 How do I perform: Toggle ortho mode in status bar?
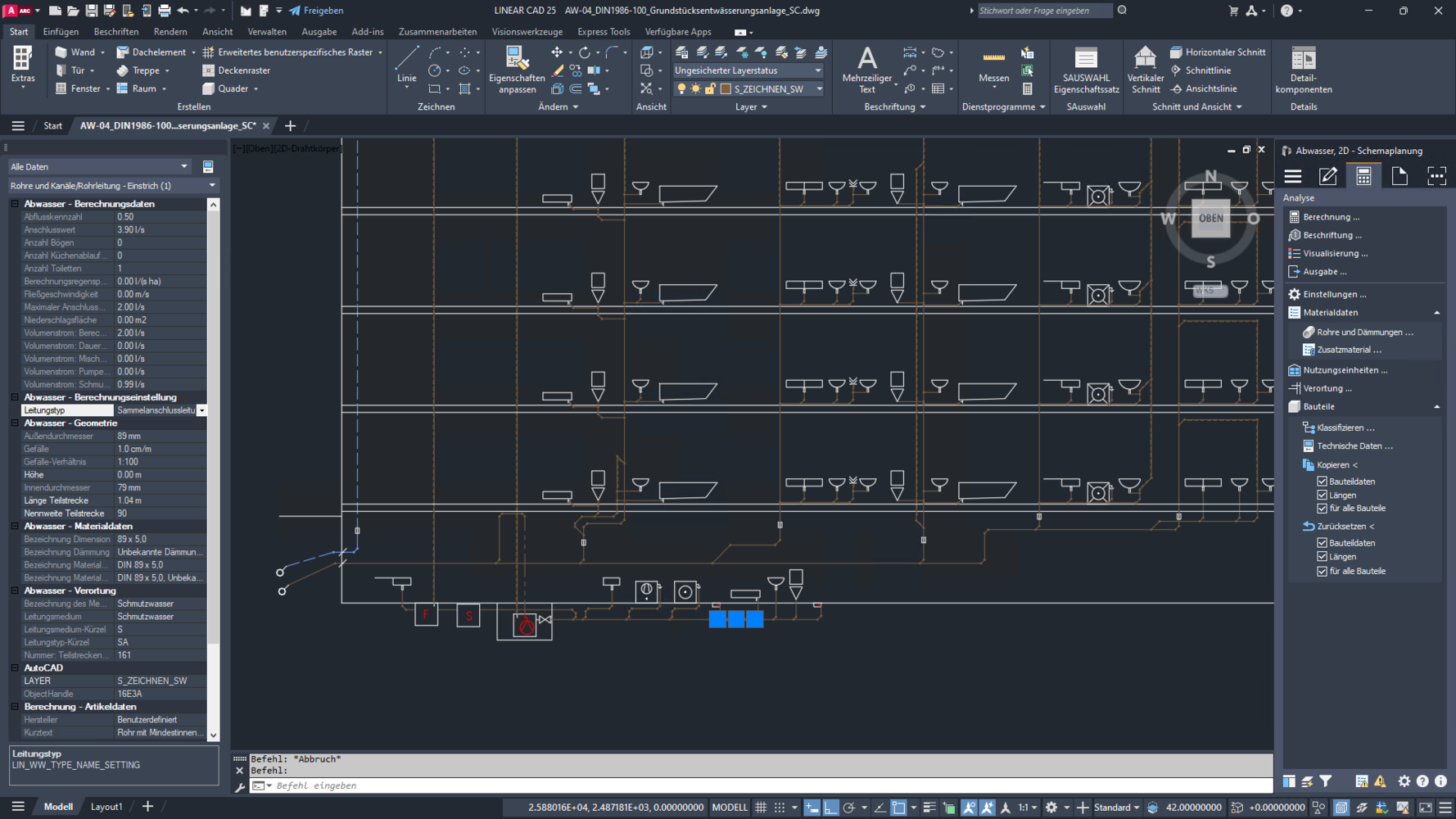pyautogui.click(x=830, y=807)
